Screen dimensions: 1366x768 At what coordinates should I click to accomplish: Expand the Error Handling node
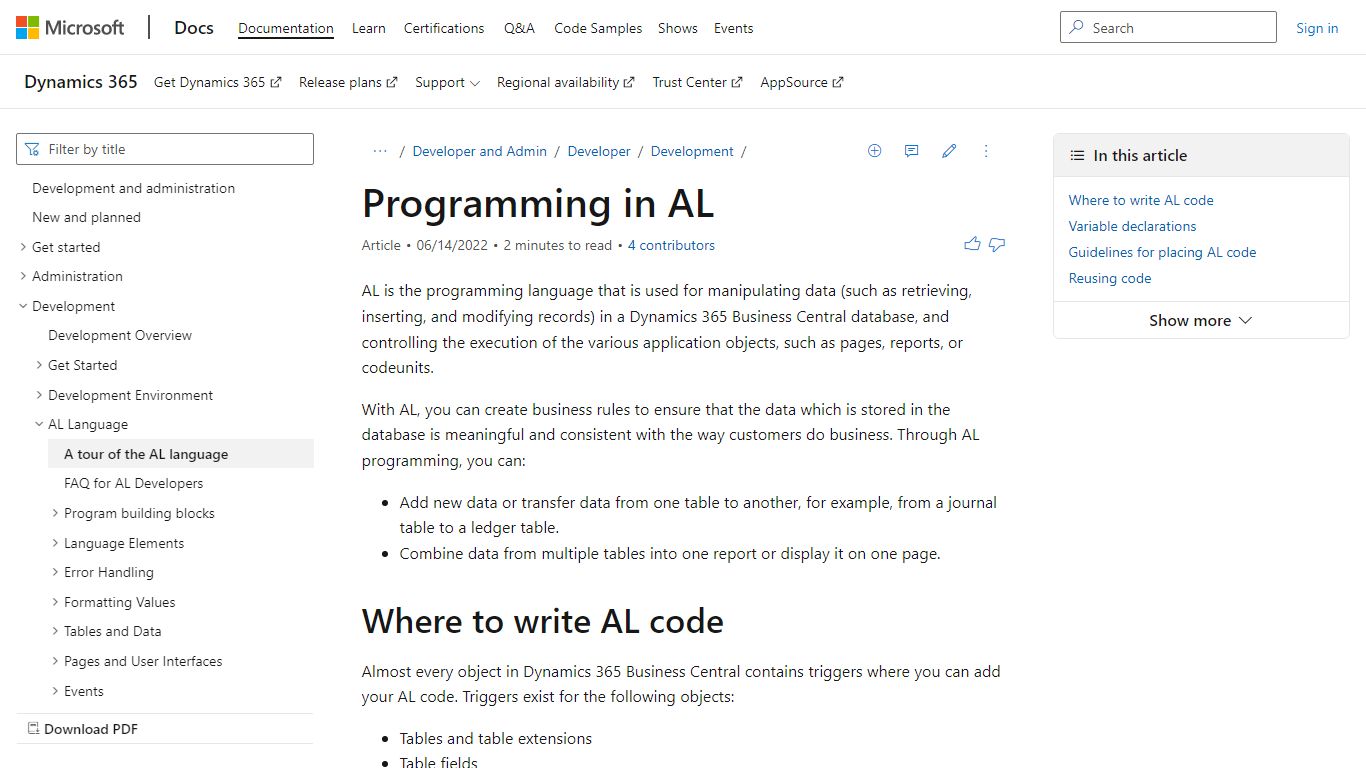[55, 572]
